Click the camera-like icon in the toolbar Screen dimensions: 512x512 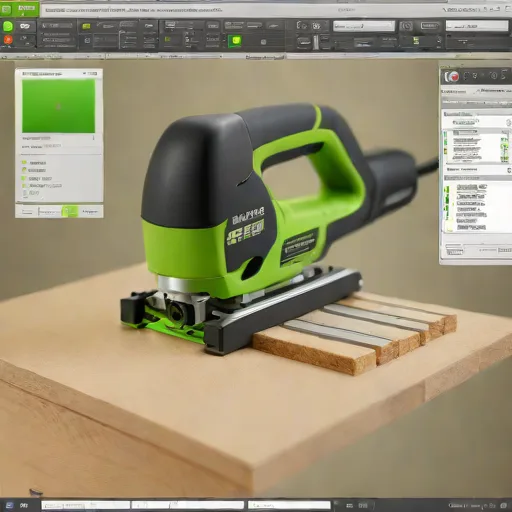click(x=406, y=26)
